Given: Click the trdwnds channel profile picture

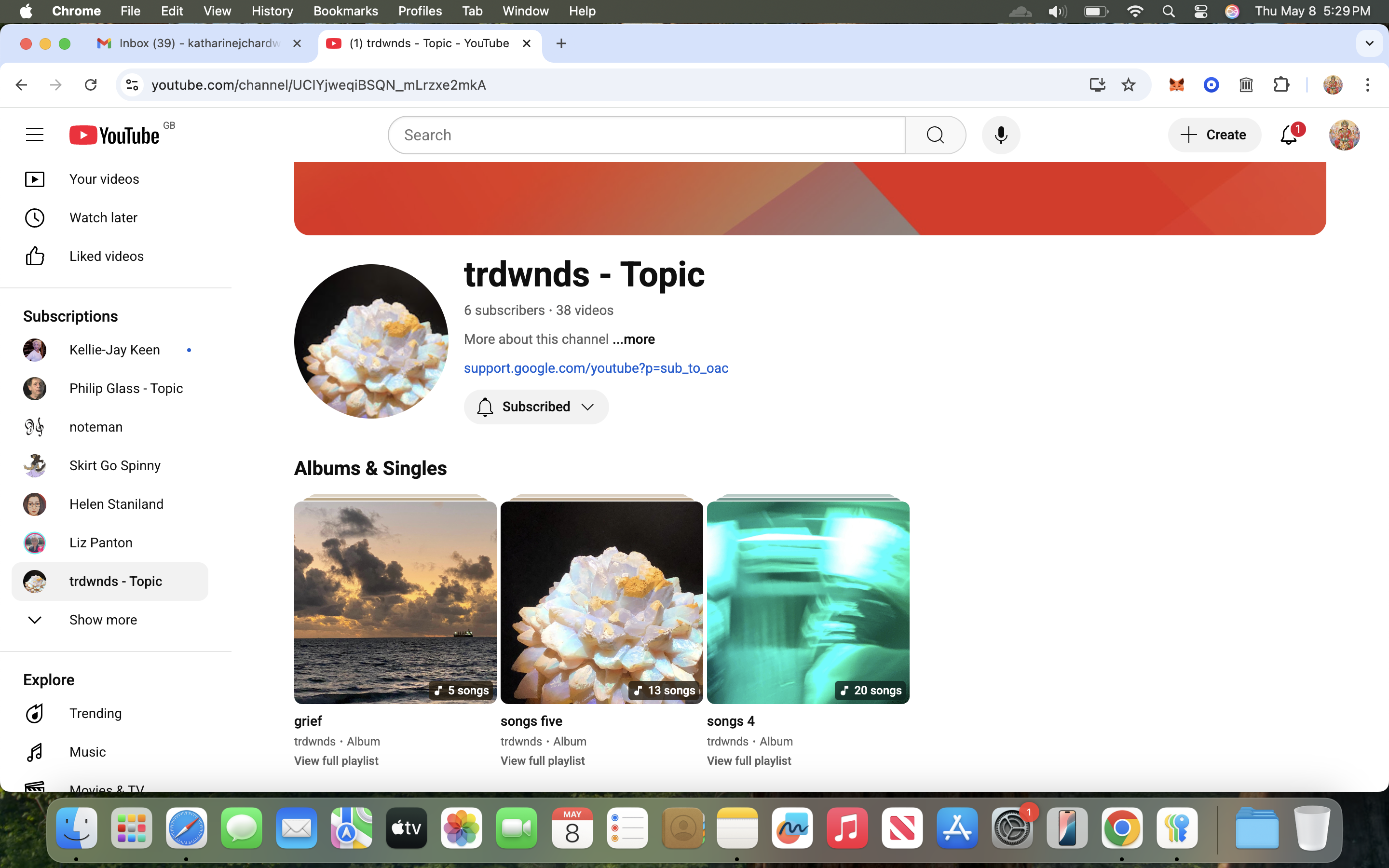Looking at the screenshot, I should (371, 341).
